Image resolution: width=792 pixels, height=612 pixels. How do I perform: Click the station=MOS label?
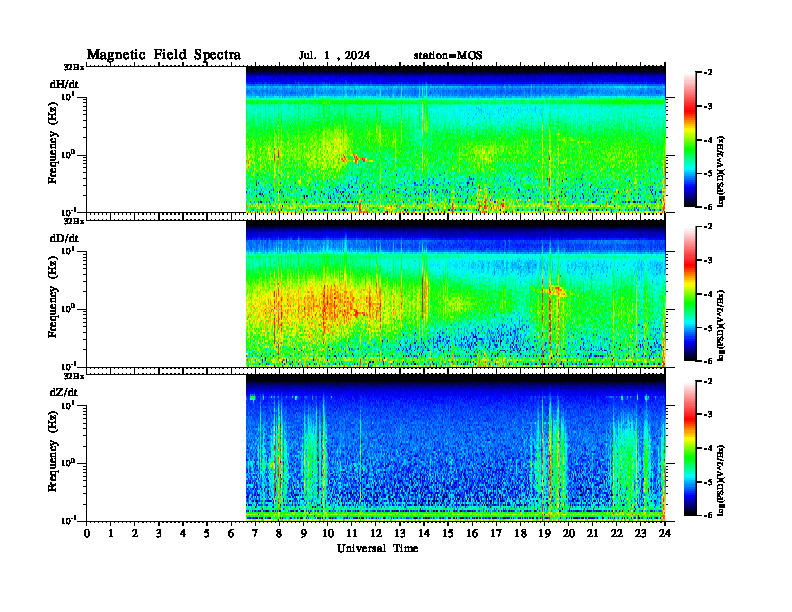448,56
